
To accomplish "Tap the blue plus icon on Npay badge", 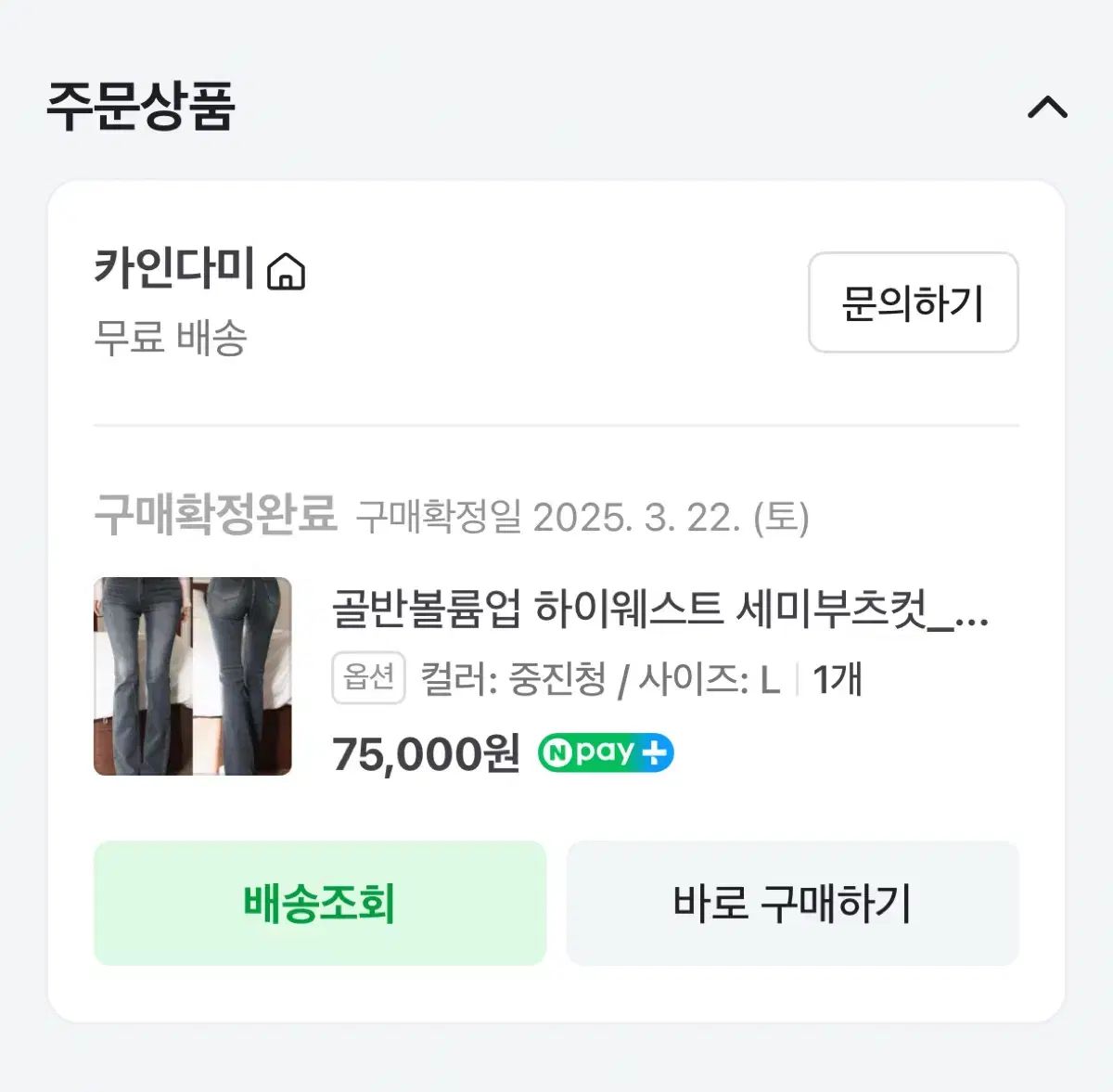I will coord(655,753).
